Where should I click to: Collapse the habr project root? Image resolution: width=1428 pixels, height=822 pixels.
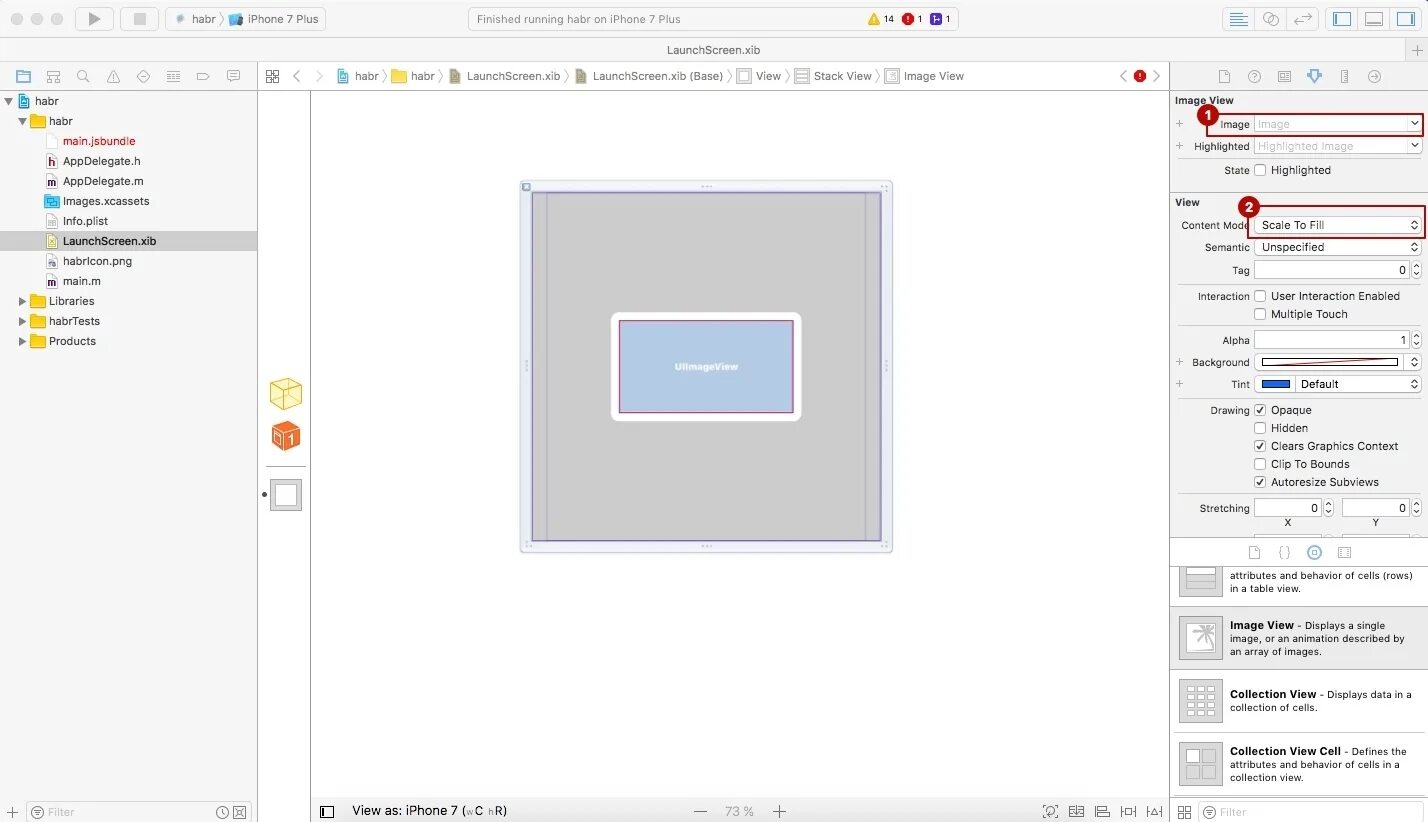(x=9, y=101)
